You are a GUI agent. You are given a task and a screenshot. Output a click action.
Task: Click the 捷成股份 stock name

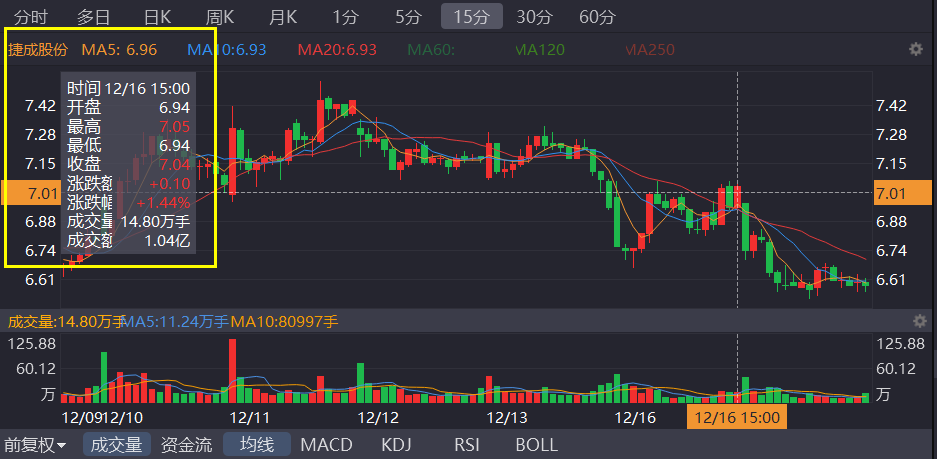[38, 50]
